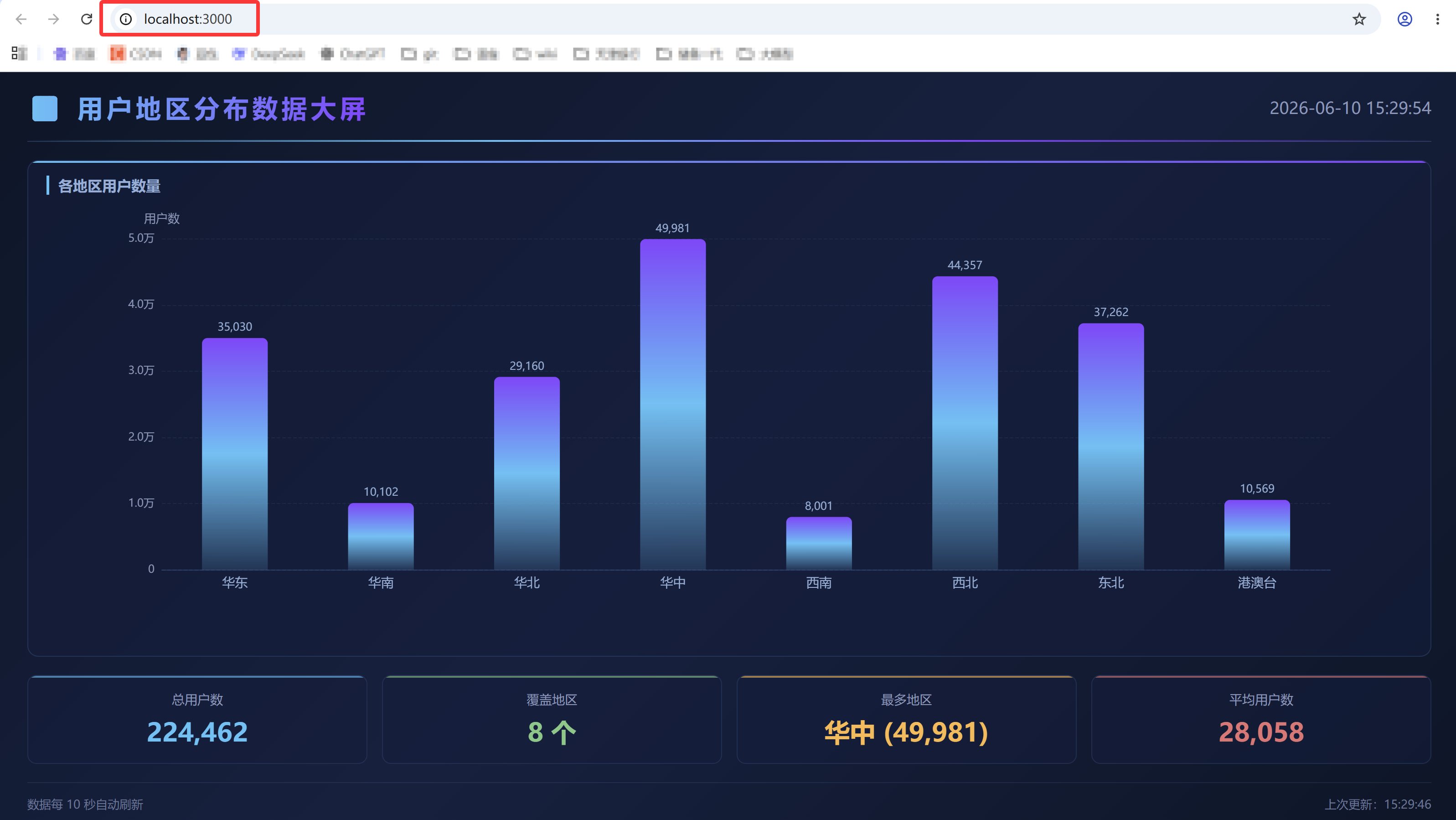Click the 上次更新 15:29:46 timestamp
The width and height of the screenshot is (1456, 820).
(1378, 804)
